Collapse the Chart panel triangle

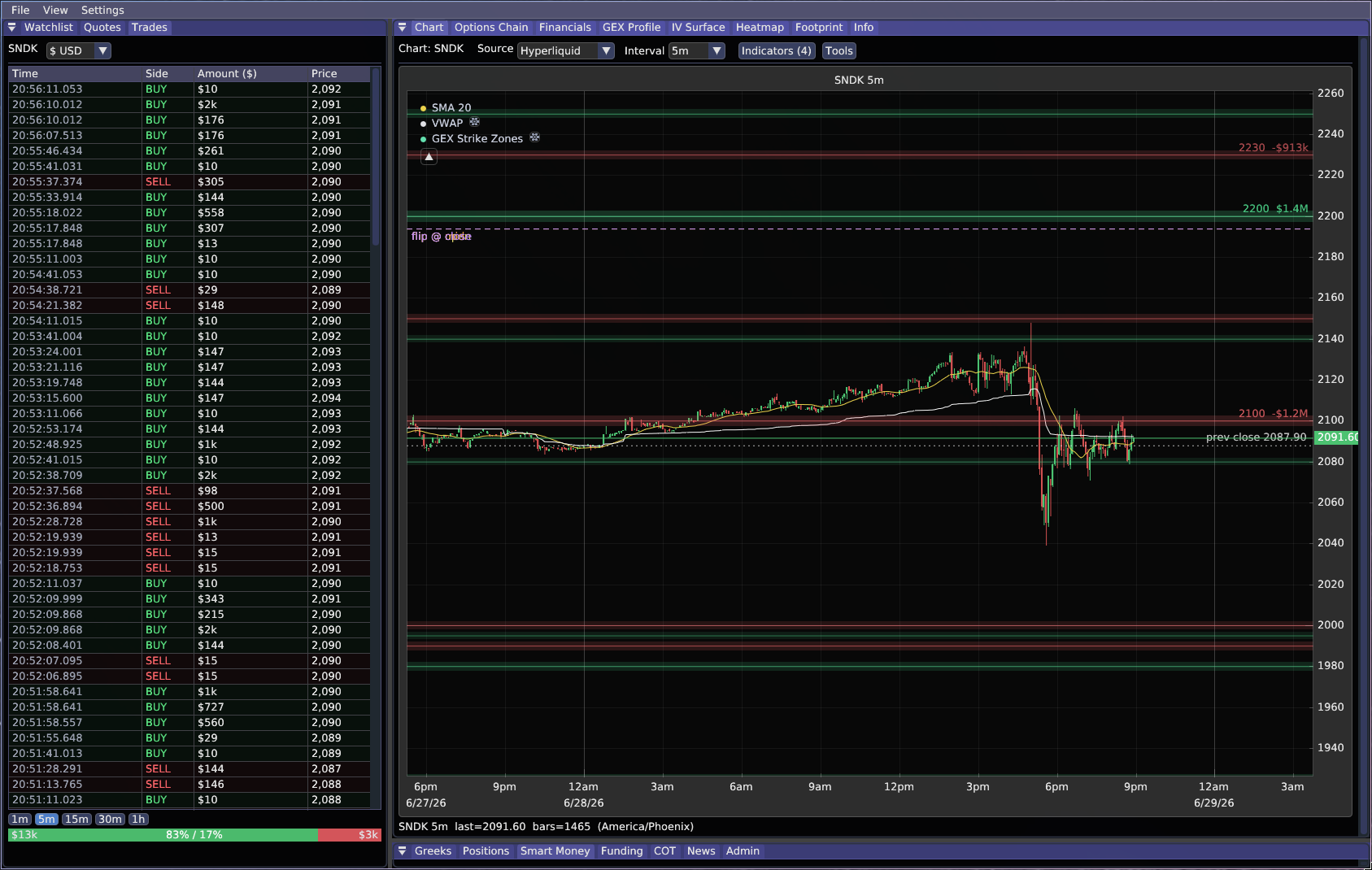402,27
